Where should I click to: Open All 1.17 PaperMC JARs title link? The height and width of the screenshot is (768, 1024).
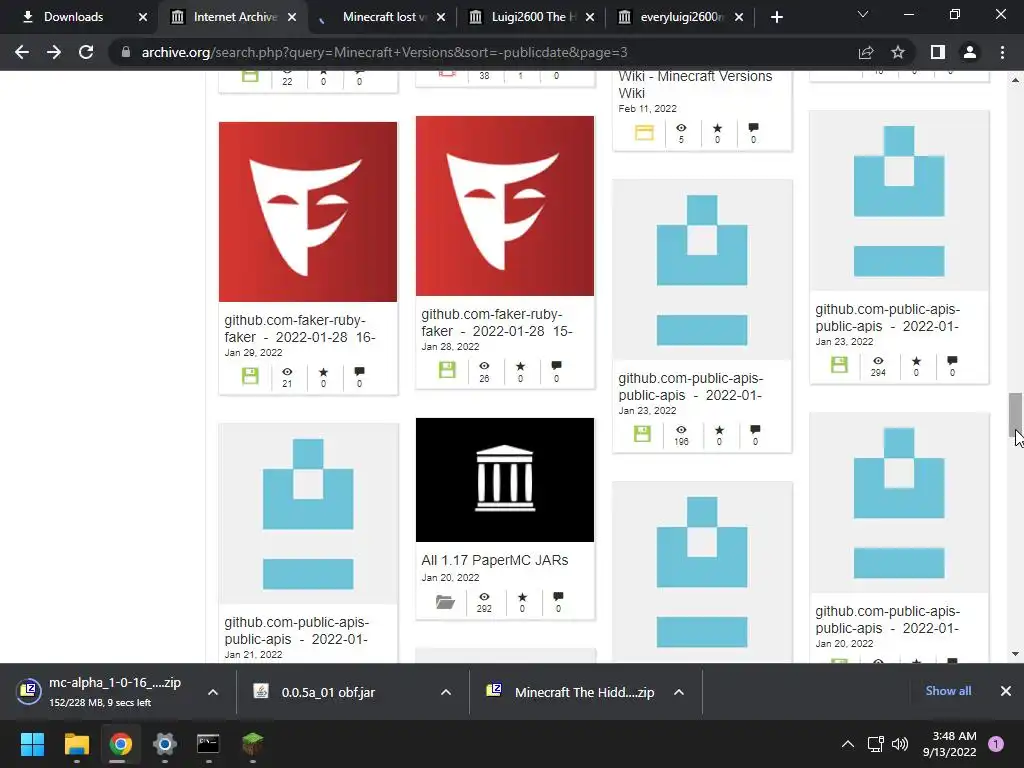tap(494, 560)
